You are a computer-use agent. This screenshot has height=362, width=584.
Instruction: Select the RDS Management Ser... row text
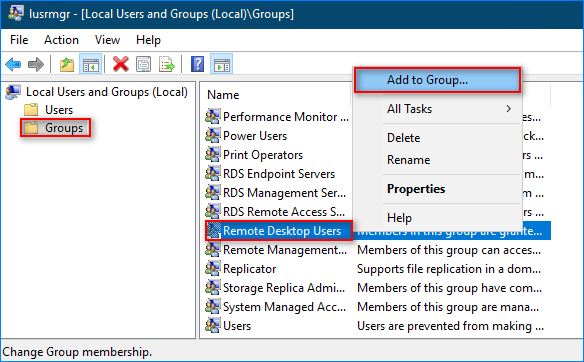pos(285,193)
